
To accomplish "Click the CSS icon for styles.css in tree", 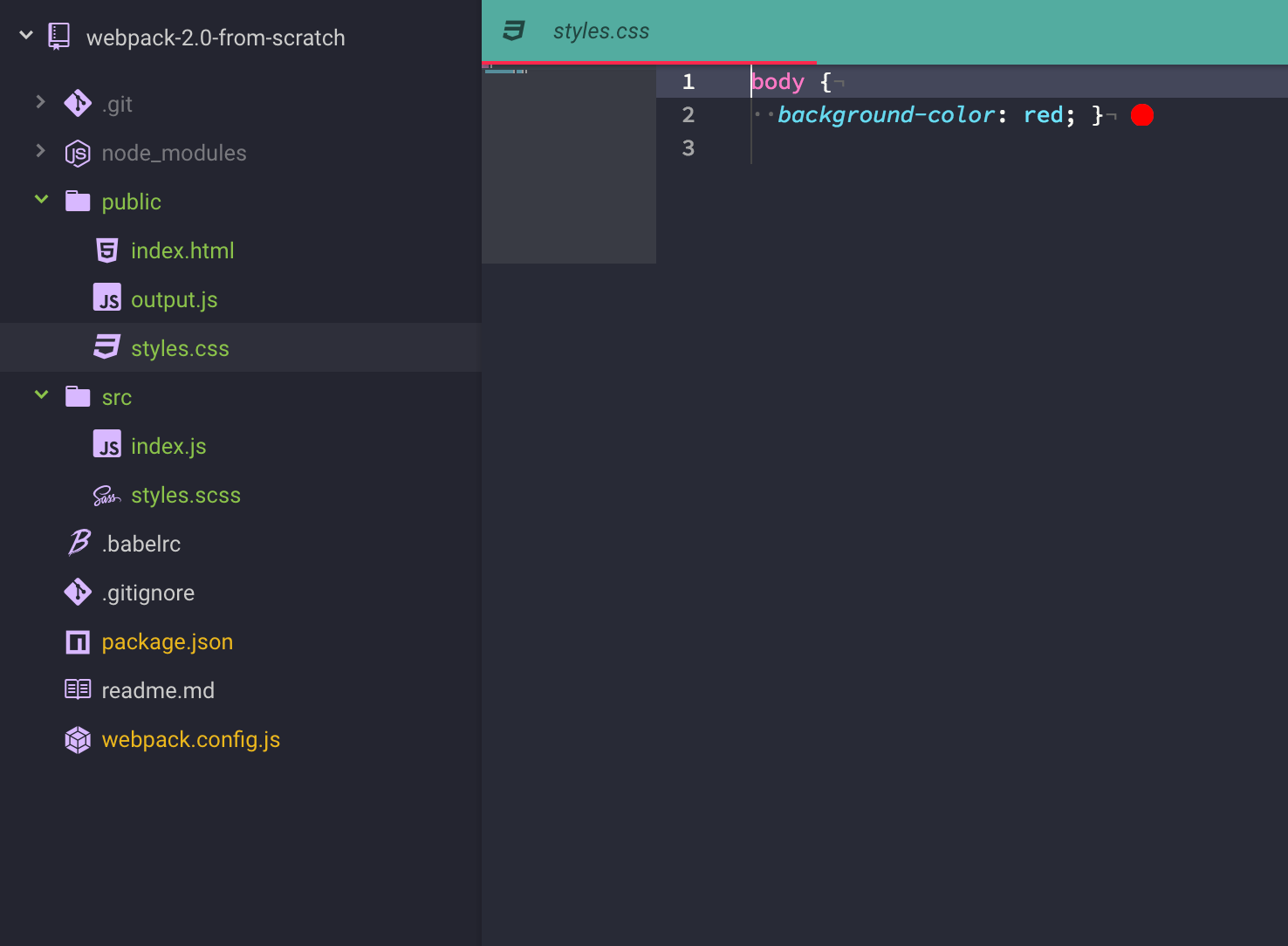I will (106, 346).
